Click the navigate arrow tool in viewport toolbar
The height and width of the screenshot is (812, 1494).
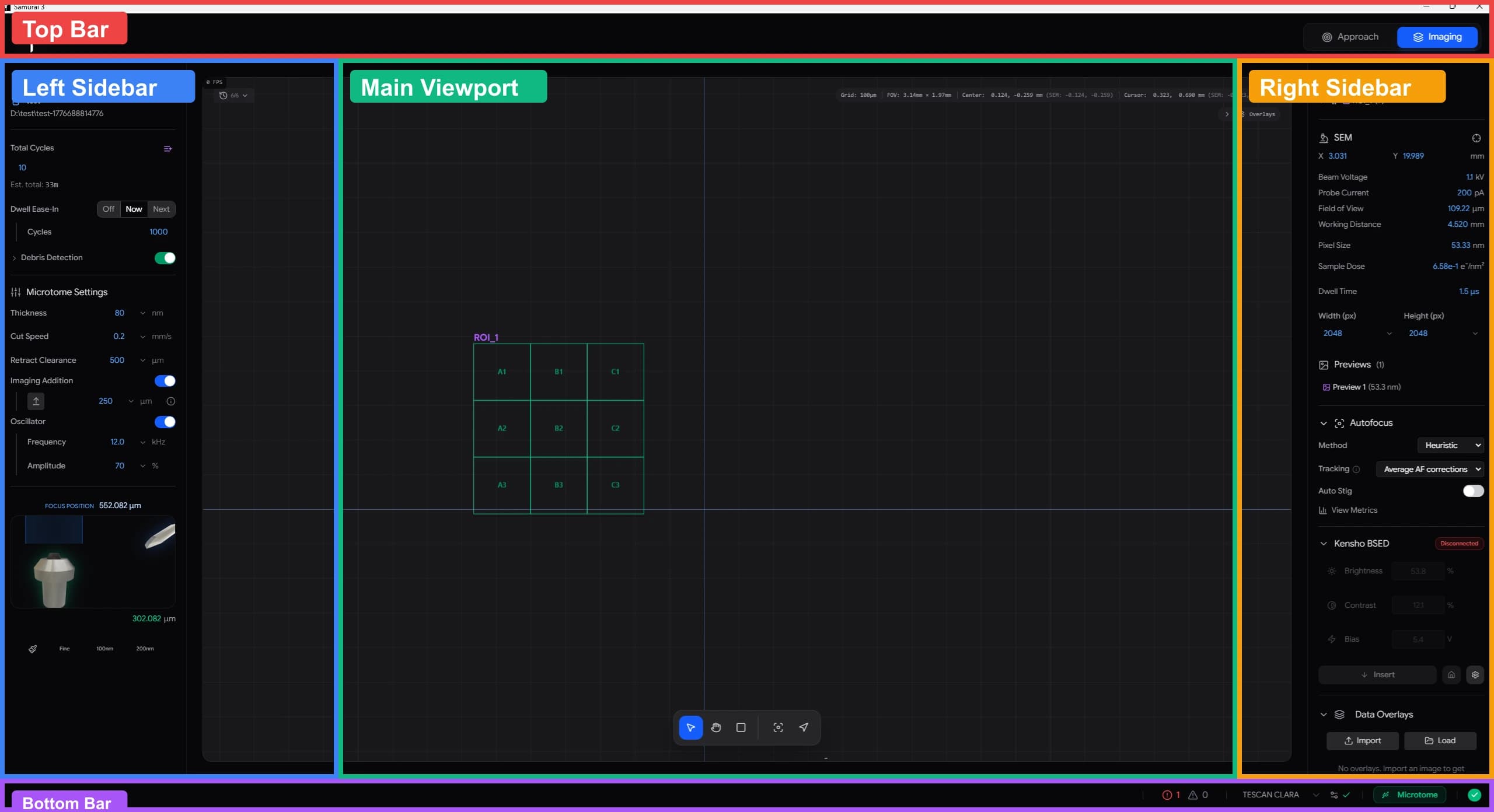(x=804, y=727)
